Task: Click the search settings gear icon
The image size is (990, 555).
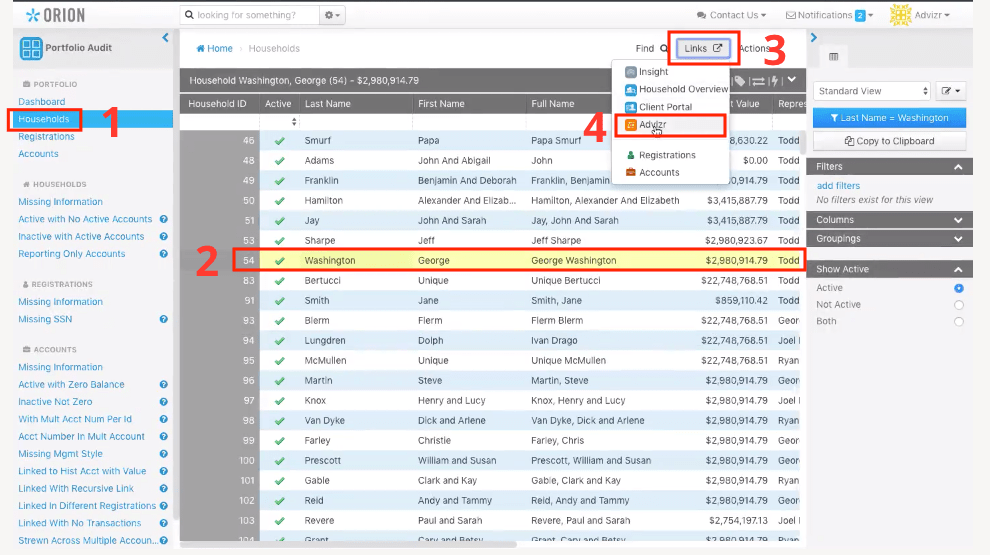Action: pos(332,15)
